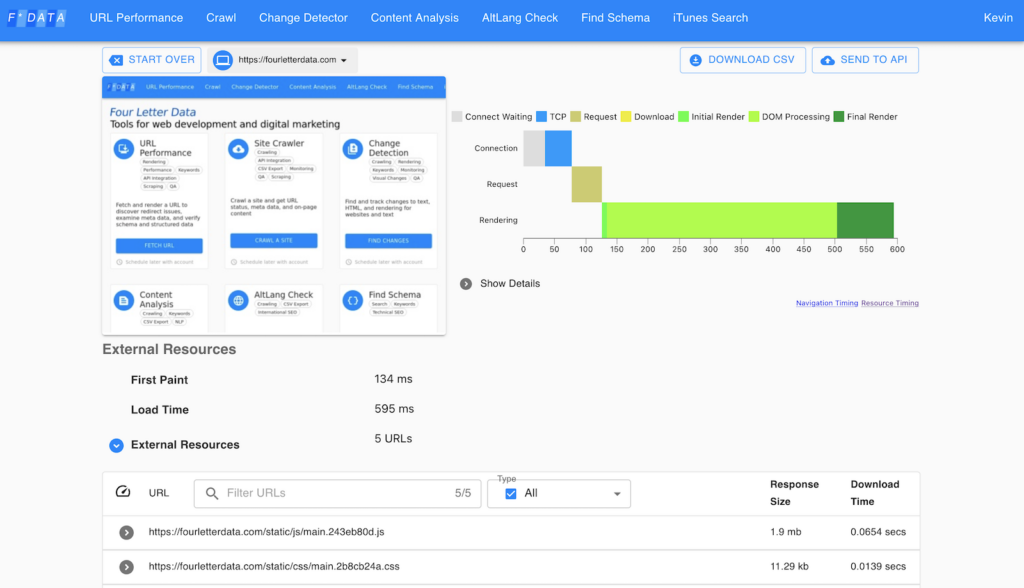Click the Start Over backspace icon
This screenshot has height=588, width=1024.
click(116, 60)
